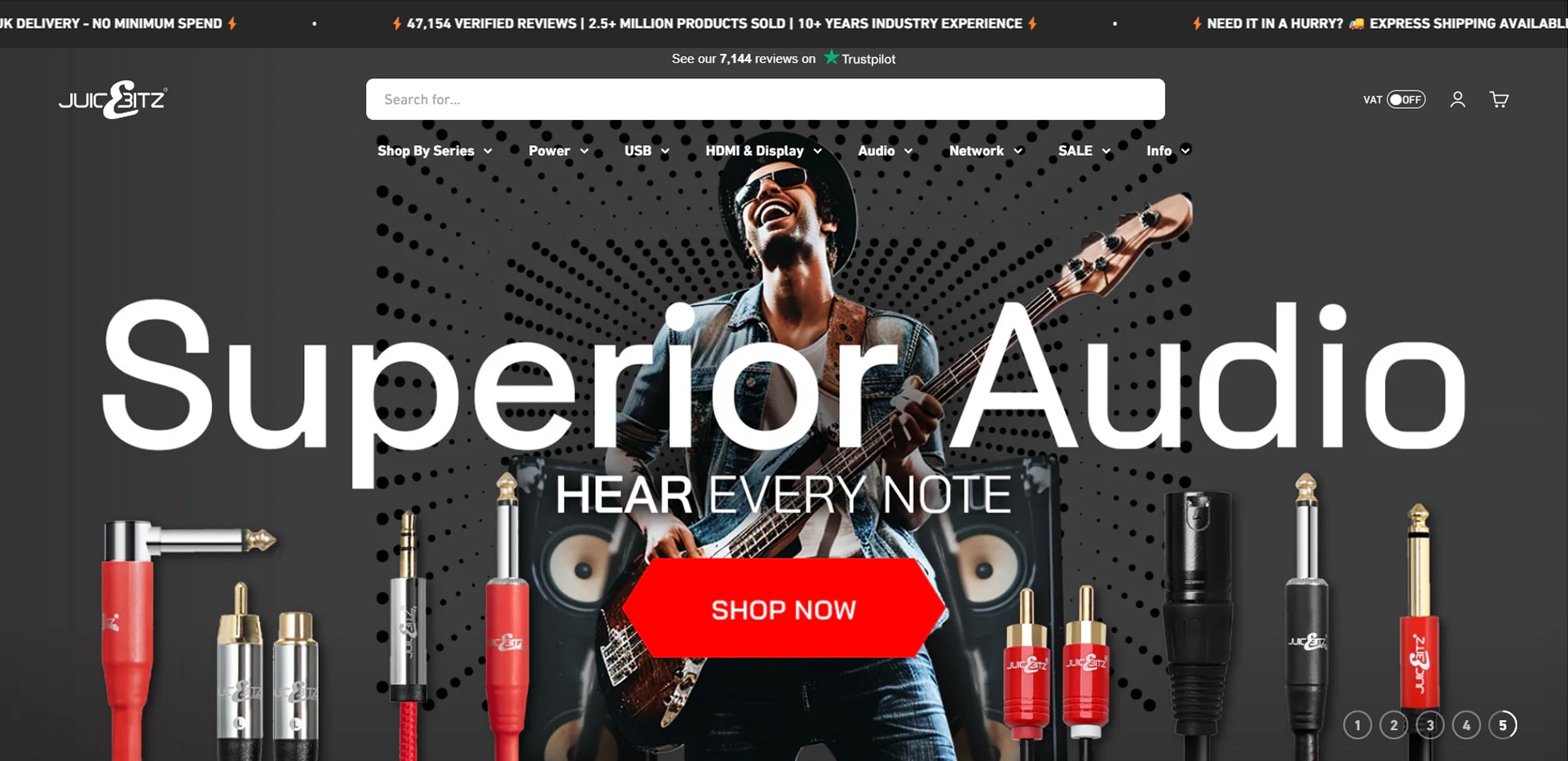Open the USB menu
Screen dimensions: 1568x761
pyautogui.click(x=647, y=151)
